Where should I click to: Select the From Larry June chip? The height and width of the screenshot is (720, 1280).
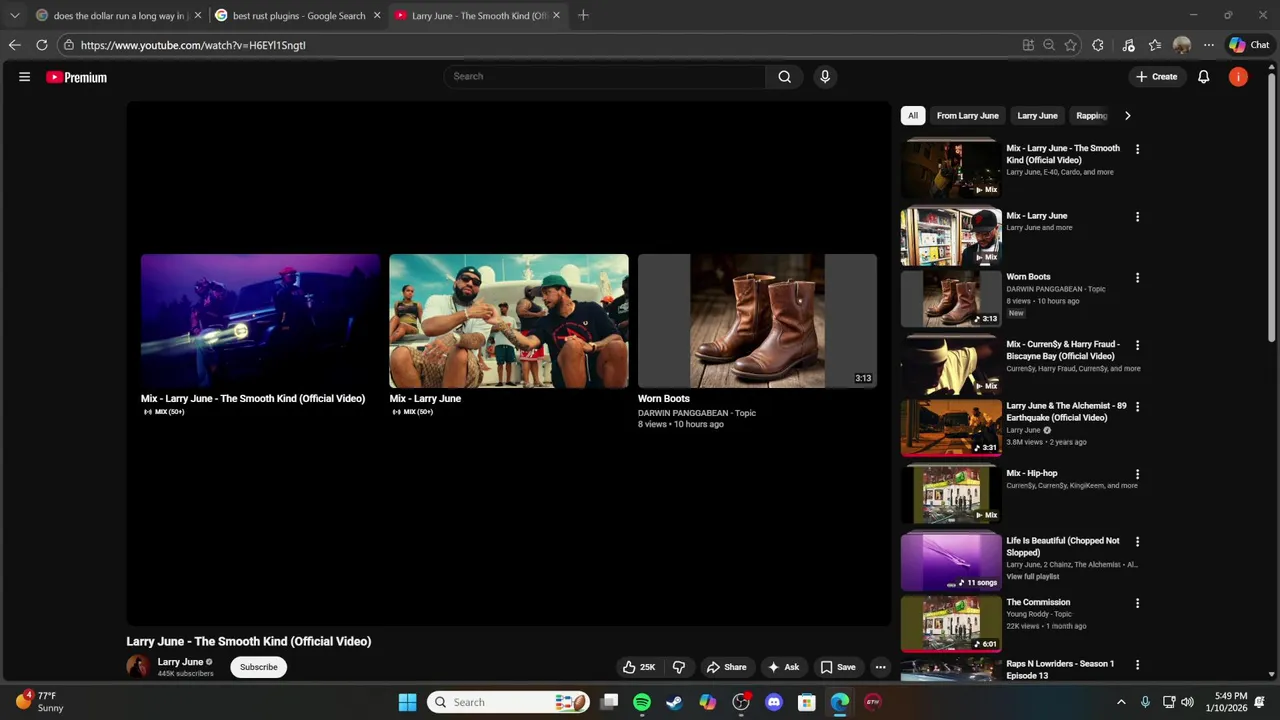(x=967, y=116)
